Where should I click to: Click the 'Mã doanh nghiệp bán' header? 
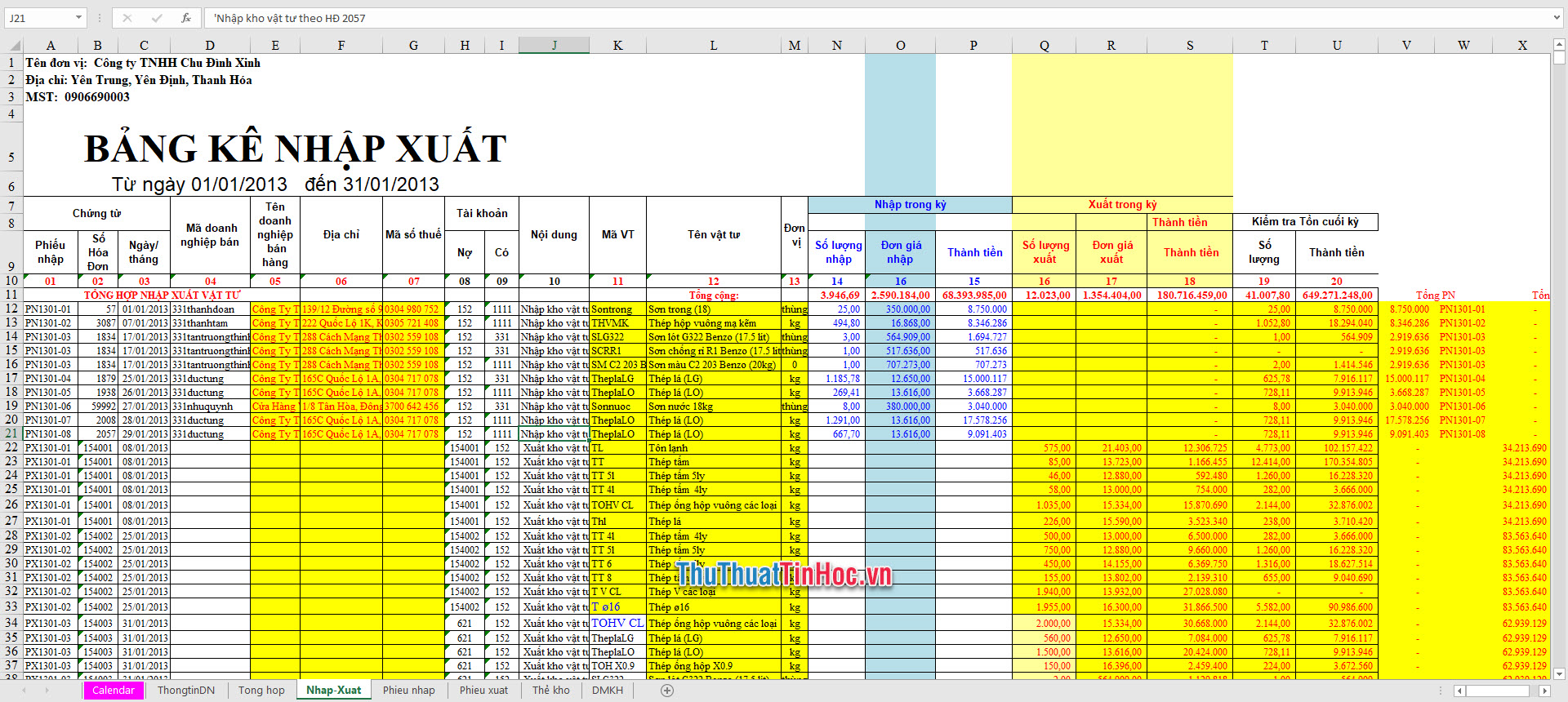[x=211, y=235]
